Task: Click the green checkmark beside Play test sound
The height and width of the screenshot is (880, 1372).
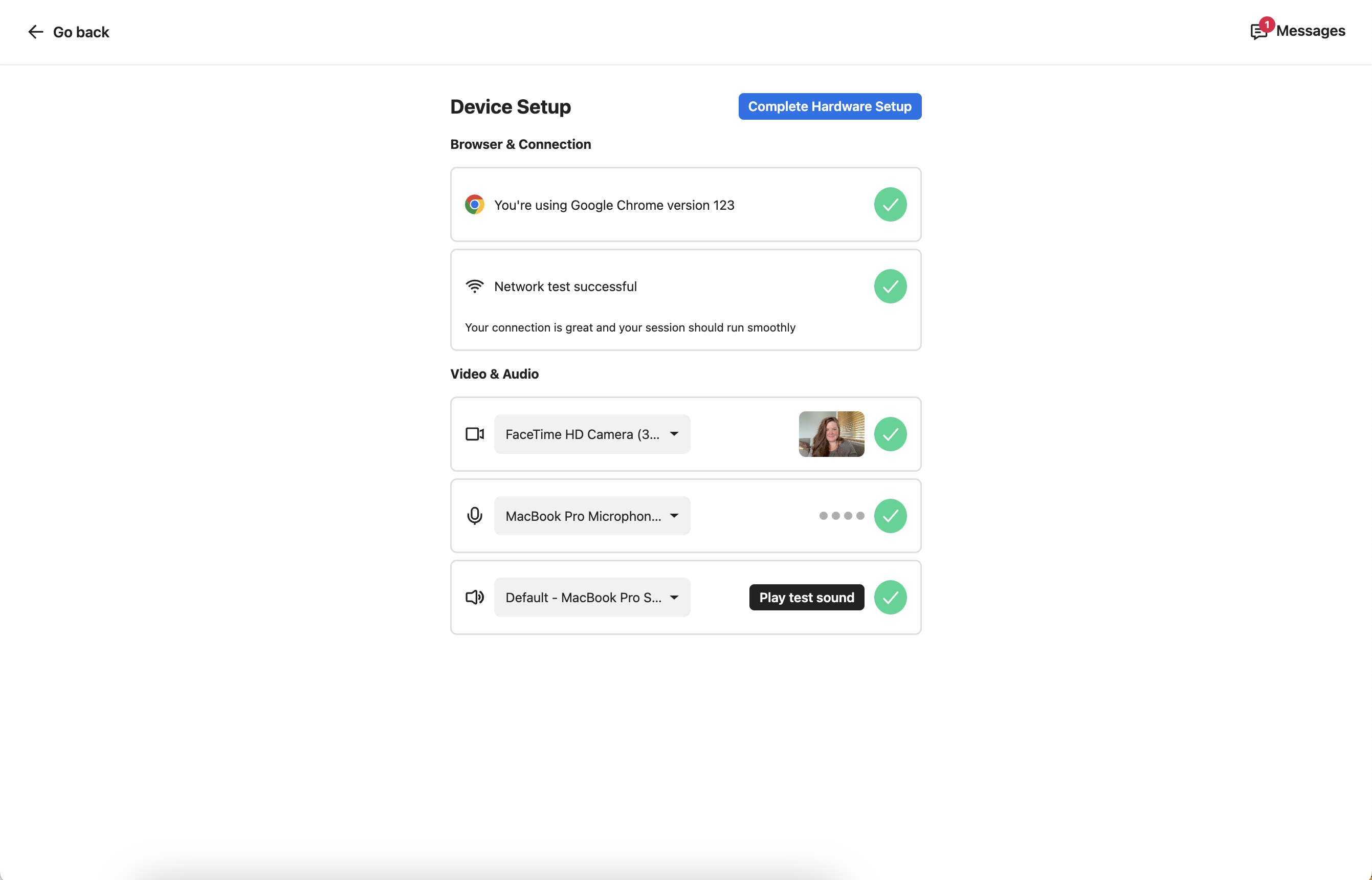Action: pos(890,598)
